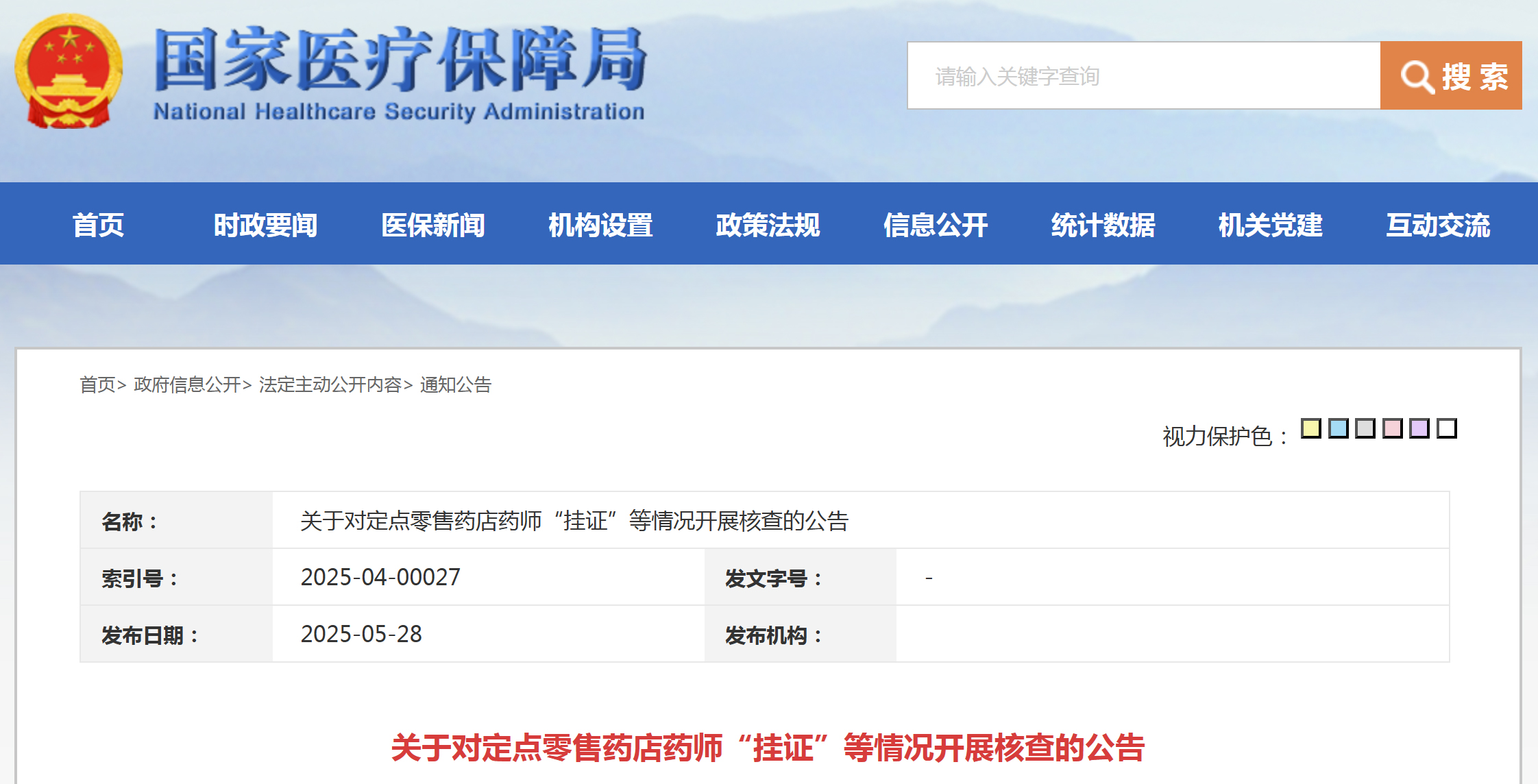The height and width of the screenshot is (784, 1538).
Task: Choose the blue eye-protection color swatch
Action: point(1339,428)
